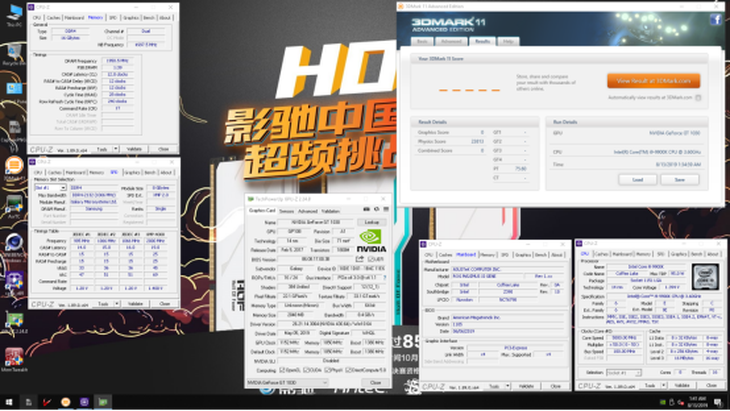Click the Load button in 3DMark 11
This screenshot has width=730, height=411.
click(637, 180)
